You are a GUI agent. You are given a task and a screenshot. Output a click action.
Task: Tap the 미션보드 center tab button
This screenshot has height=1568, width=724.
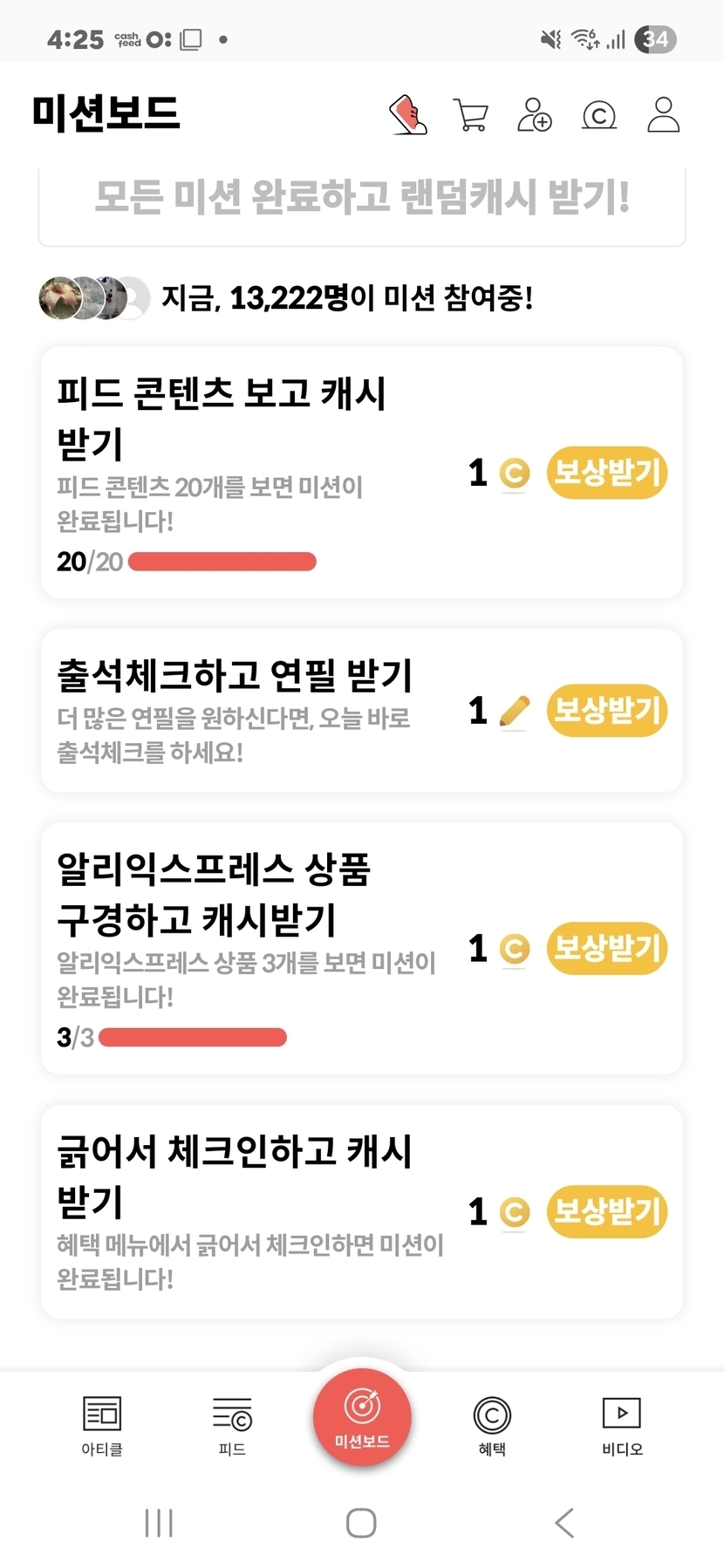pos(362,1417)
